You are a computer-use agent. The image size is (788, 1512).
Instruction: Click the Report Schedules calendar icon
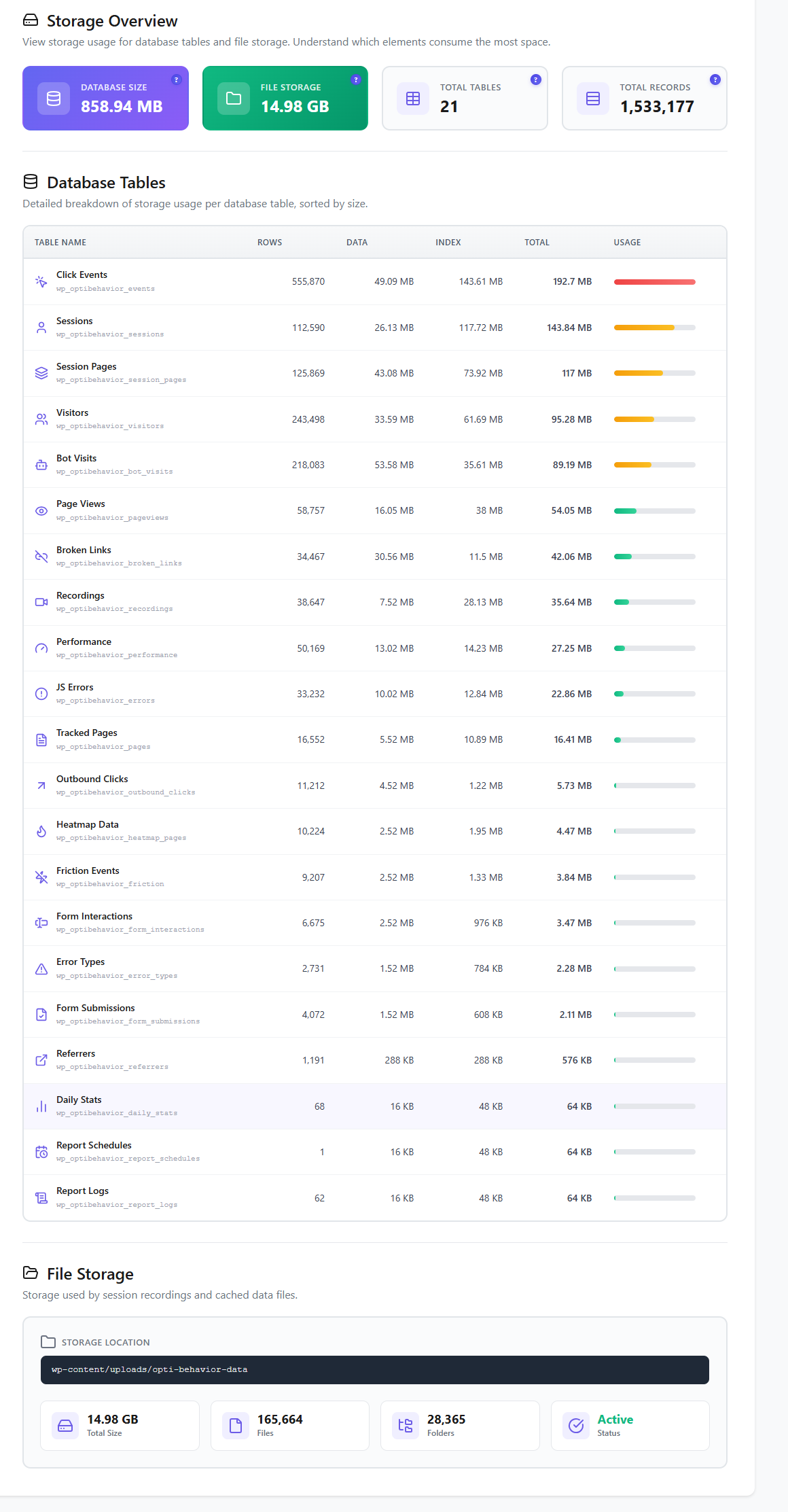(x=41, y=1152)
